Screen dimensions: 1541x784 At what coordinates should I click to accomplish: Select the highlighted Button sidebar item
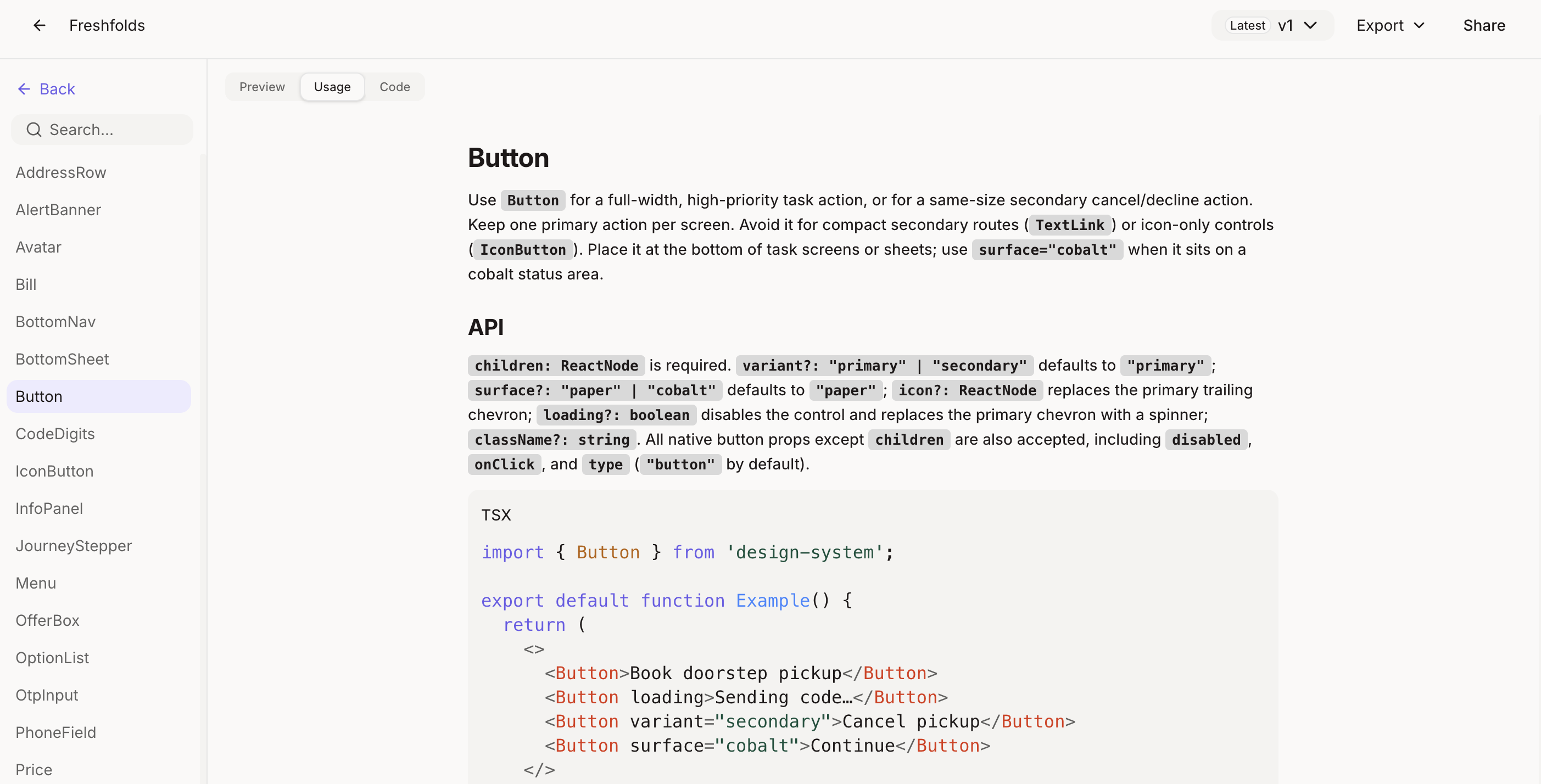coord(99,396)
